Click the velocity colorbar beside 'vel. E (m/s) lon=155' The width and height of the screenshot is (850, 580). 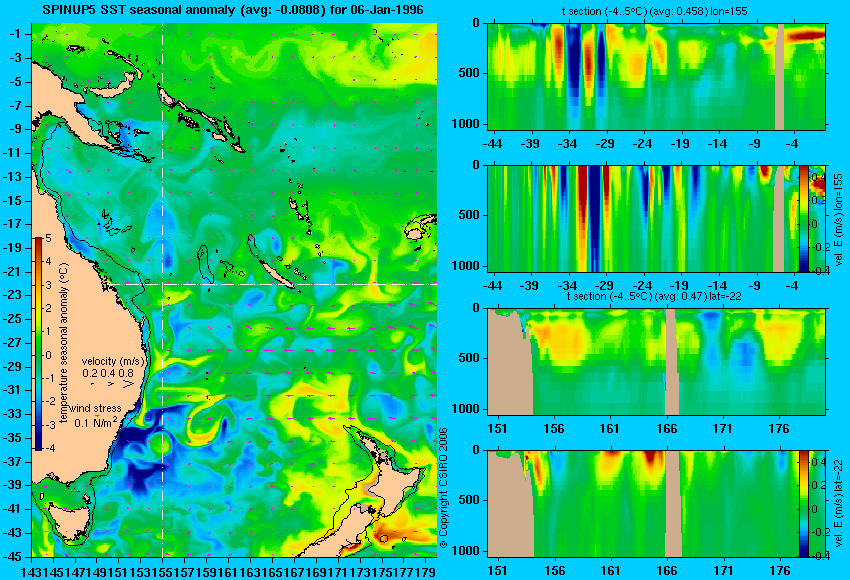(x=803, y=218)
